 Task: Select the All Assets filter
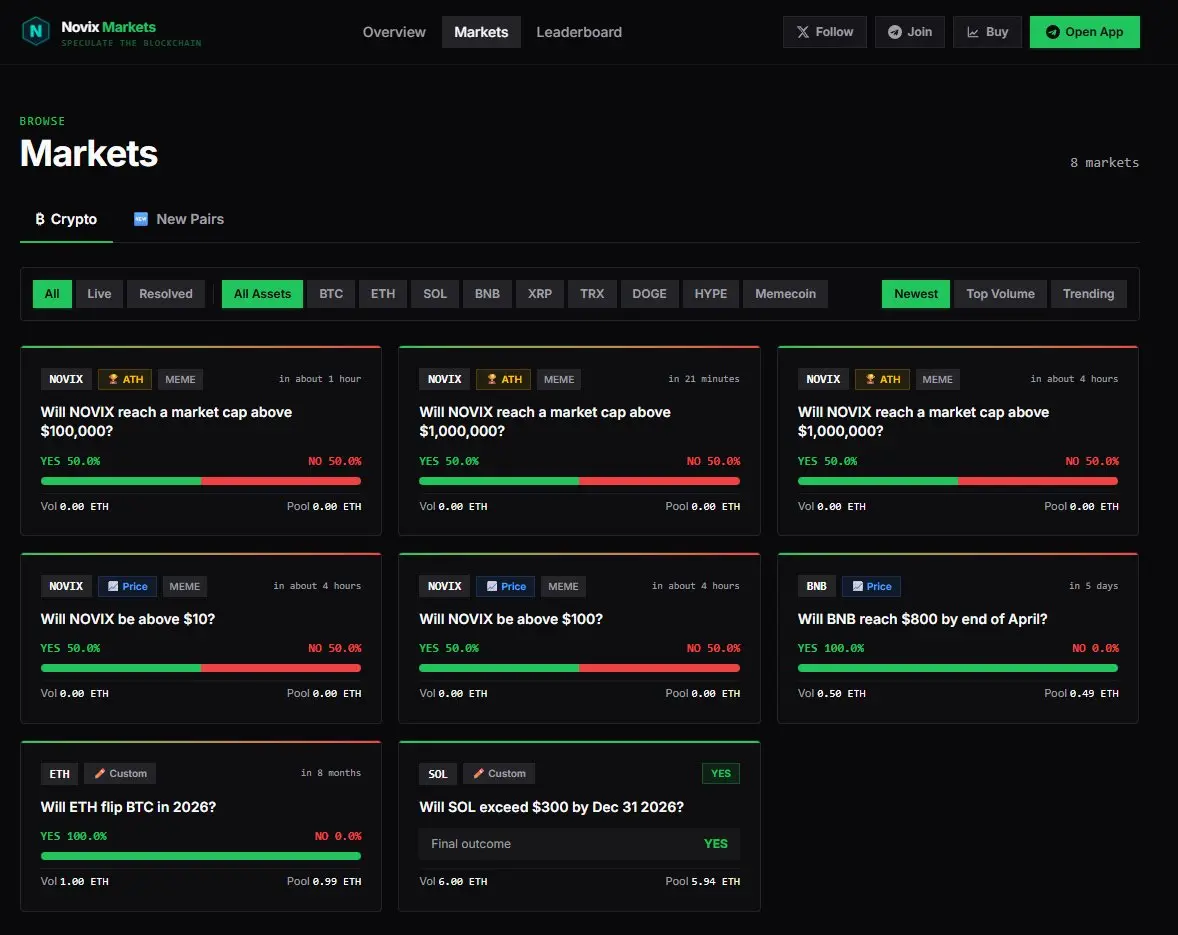tap(262, 294)
